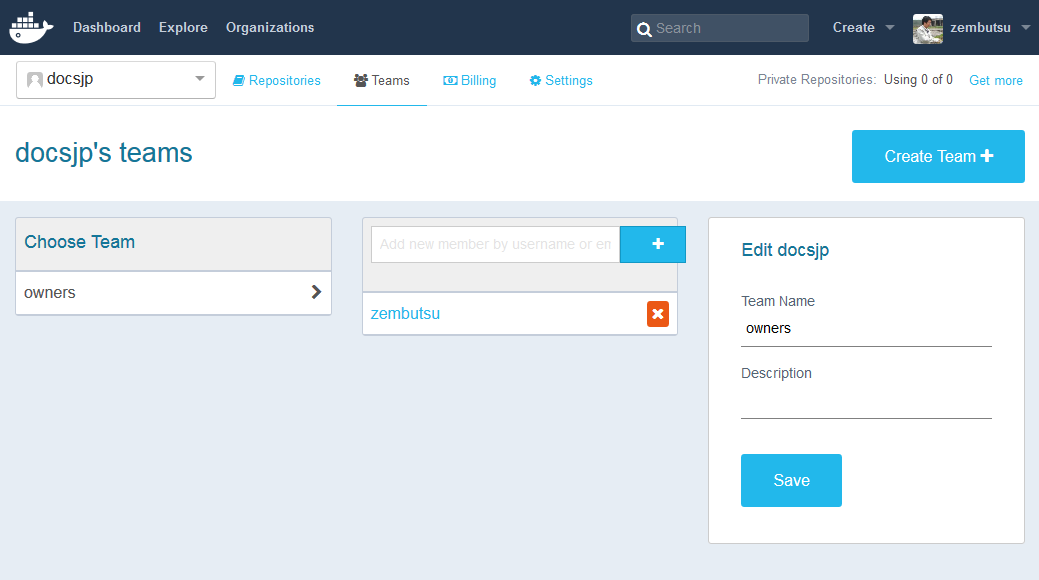Image resolution: width=1039 pixels, height=580 pixels.
Task: Remove member zembutsu with the X
Action: click(x=658, y=314)
